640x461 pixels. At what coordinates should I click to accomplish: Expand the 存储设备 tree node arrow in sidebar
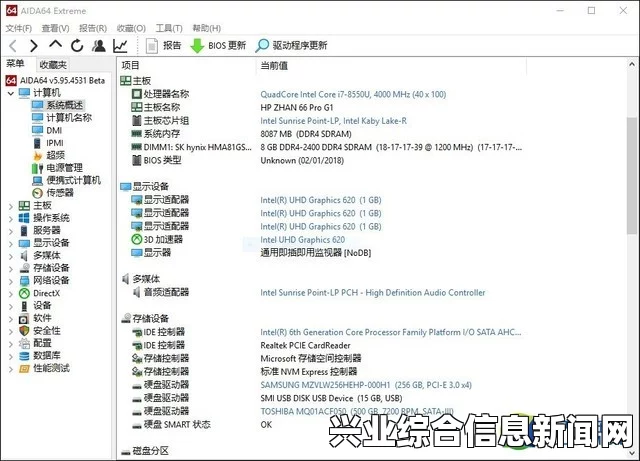(11, 269)
